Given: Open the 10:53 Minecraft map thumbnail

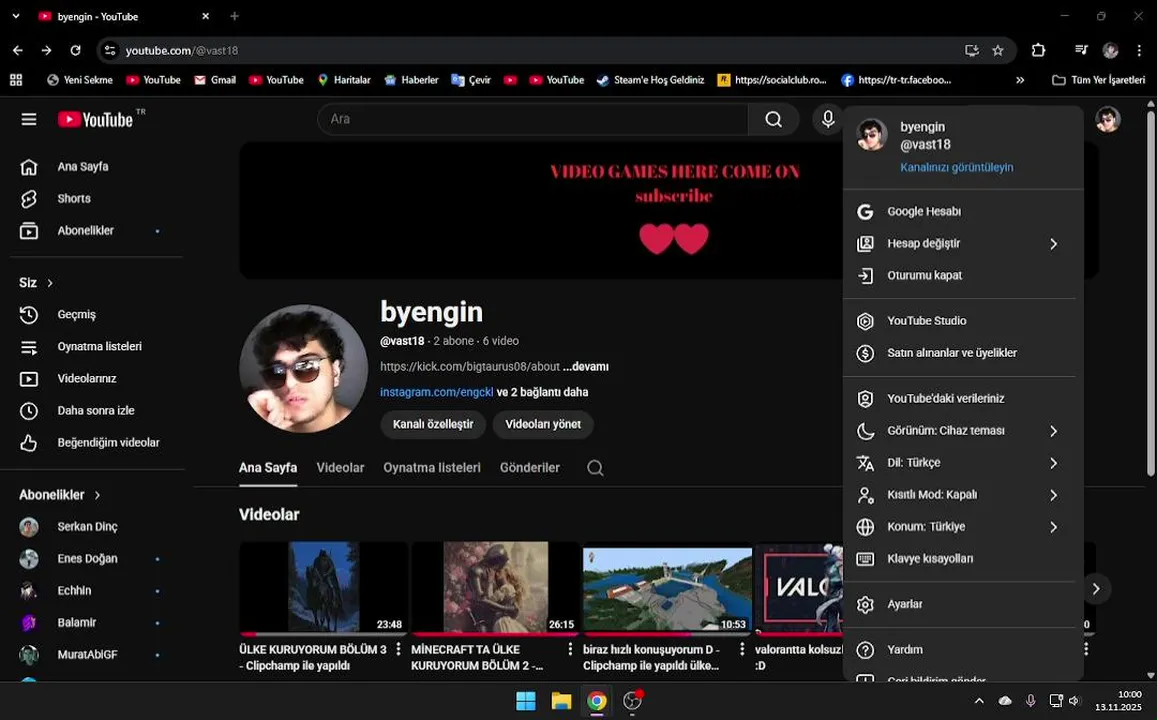Looking at the screenshot, I should 667,588.
